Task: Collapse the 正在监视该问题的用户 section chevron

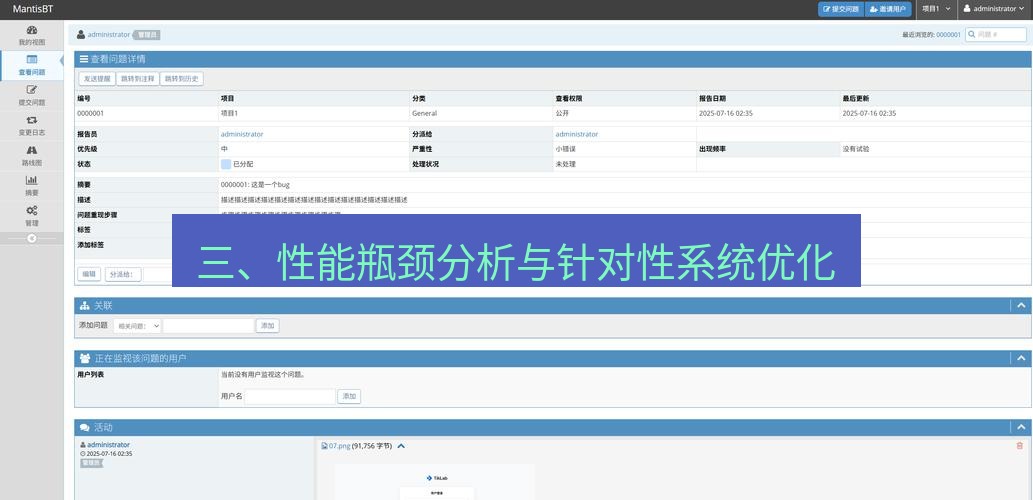Action: click(1021, 358)
